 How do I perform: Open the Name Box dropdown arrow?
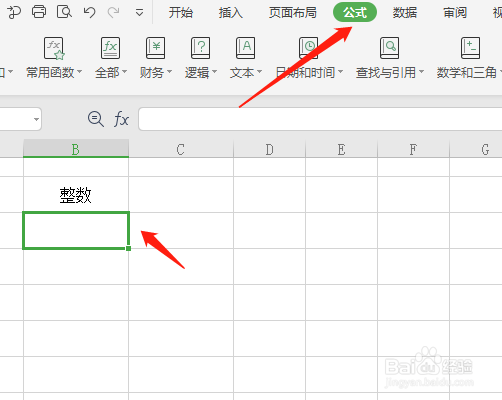pos(36,119)
